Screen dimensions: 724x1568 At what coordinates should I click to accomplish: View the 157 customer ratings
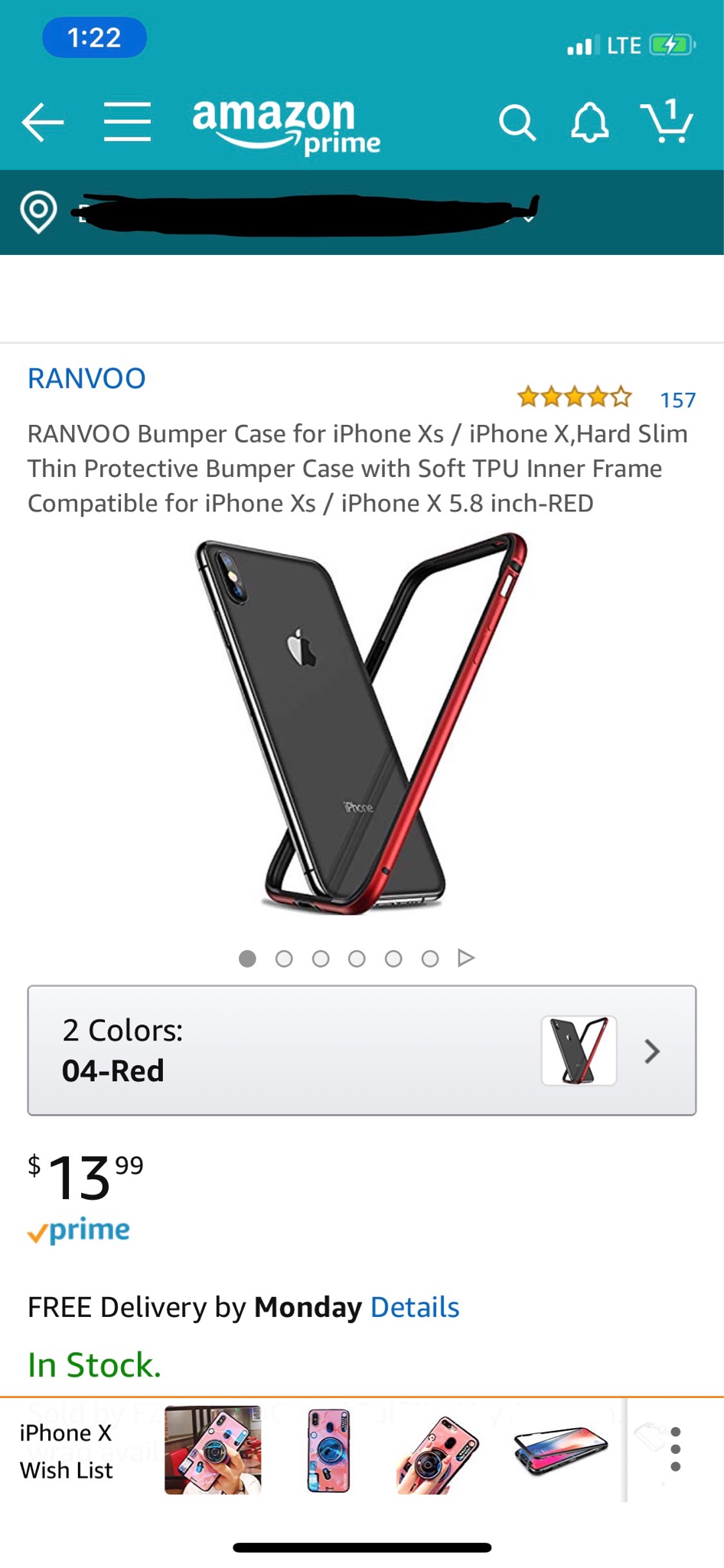(678, 400)
